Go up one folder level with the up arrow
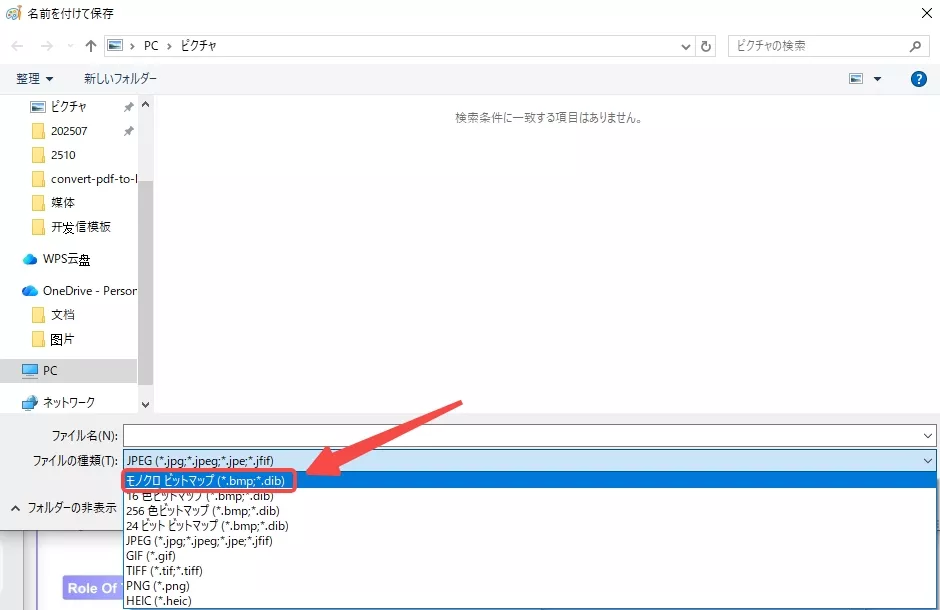Viewport: 940px width, 610px height. tap(90, 45)
